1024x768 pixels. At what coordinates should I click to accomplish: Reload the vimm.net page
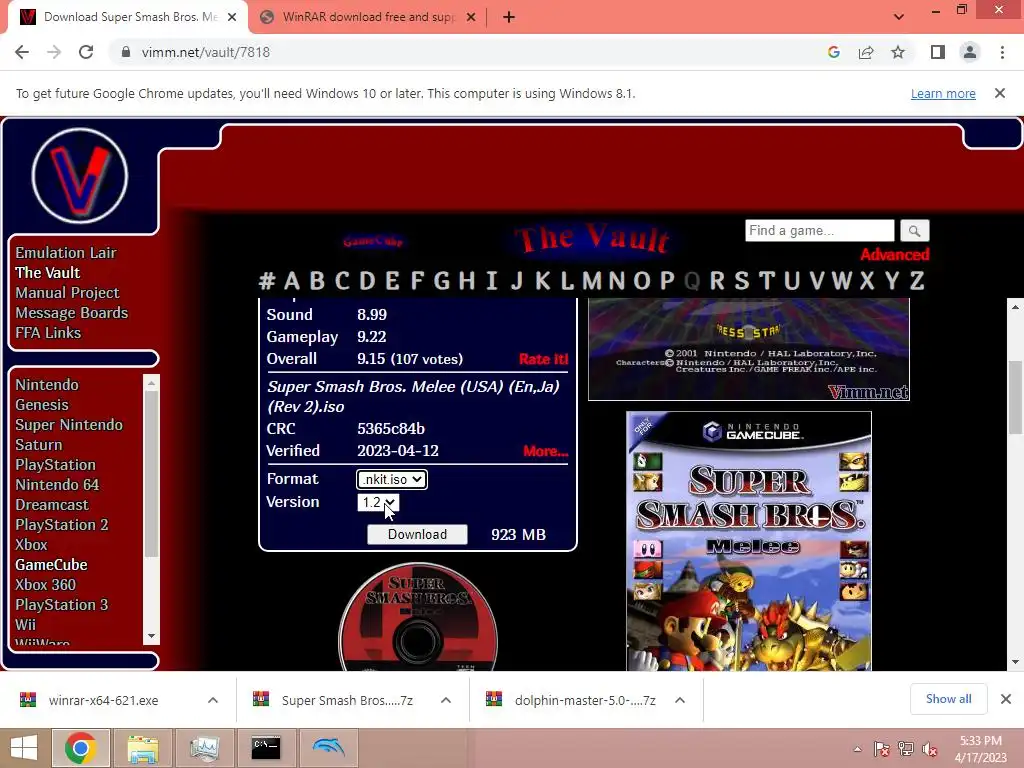[86, 52]
